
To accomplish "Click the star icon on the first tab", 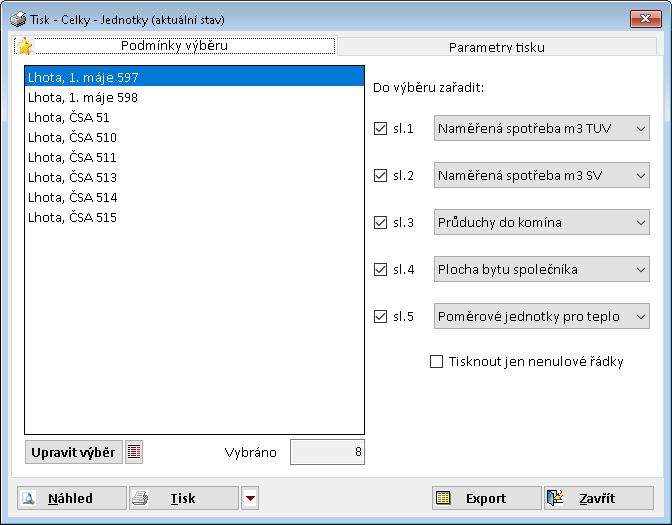I will (25, 46).
